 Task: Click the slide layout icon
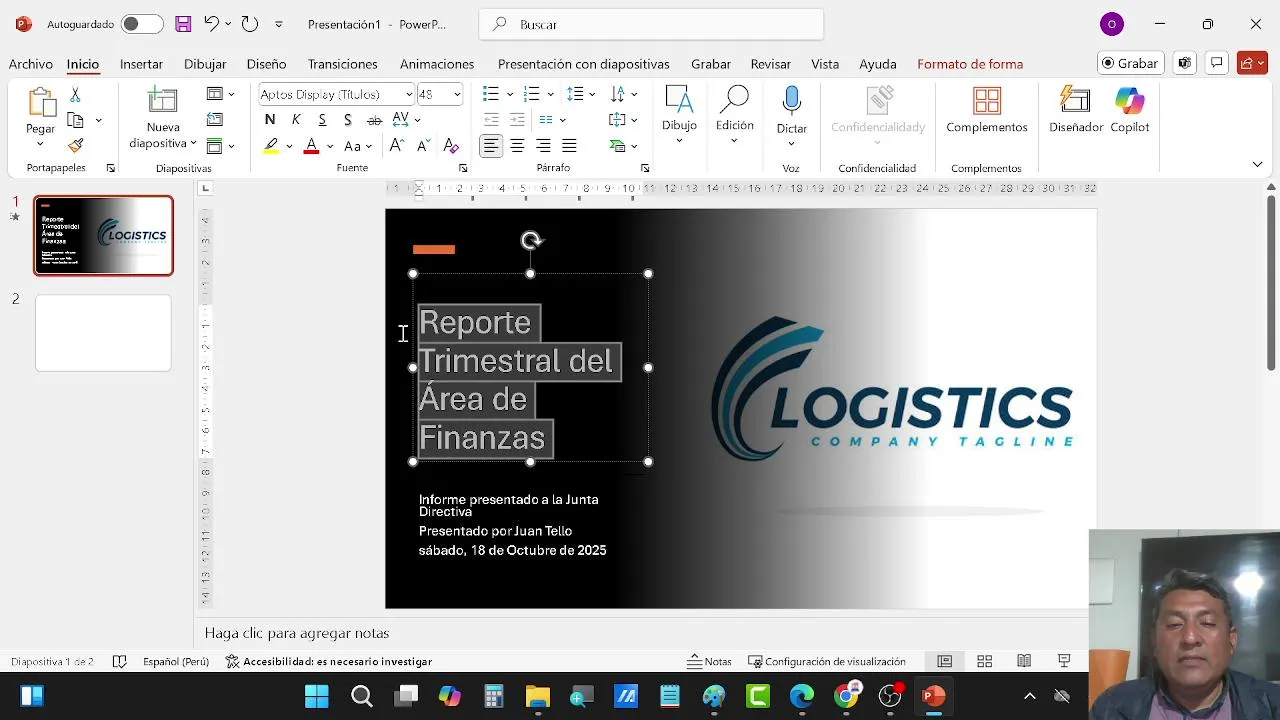pyautogui.click(x=214, y=94)
